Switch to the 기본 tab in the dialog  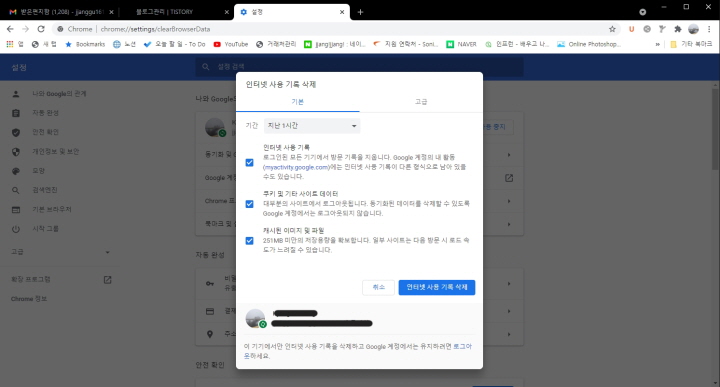click(x=298, y=102)
